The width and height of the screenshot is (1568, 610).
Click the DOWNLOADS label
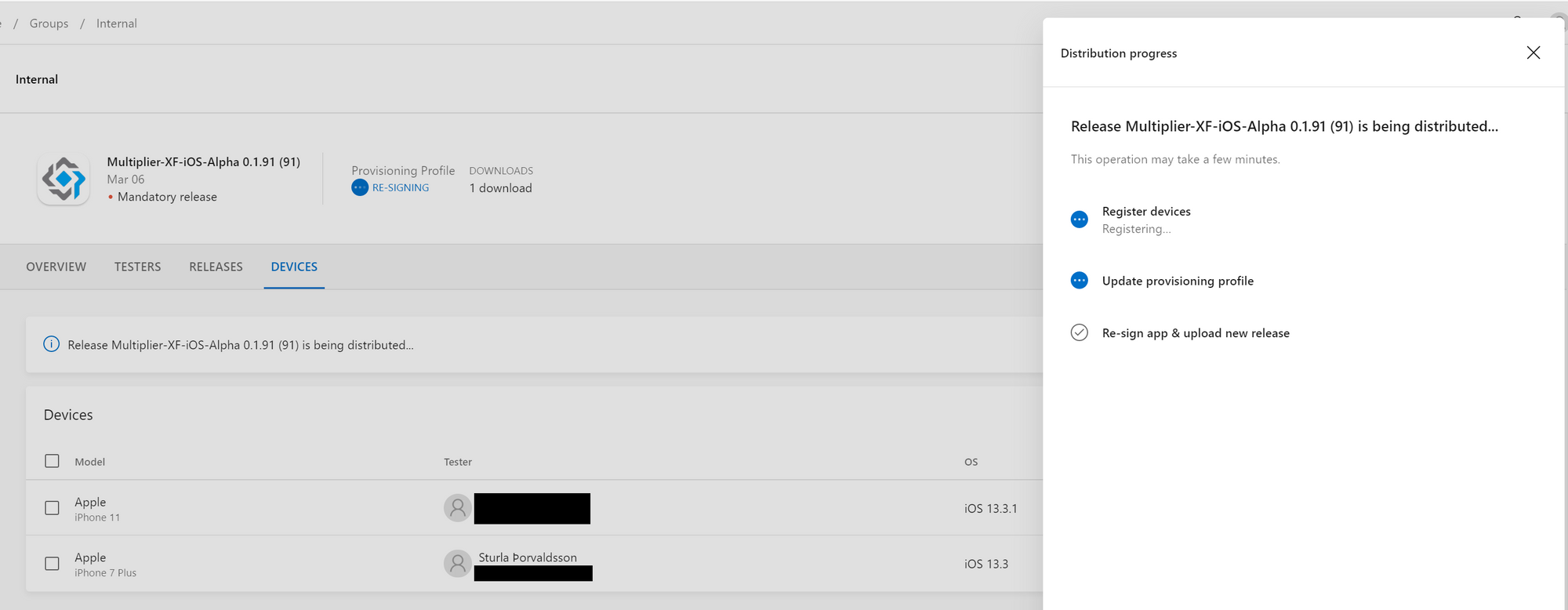pos(501,171)
